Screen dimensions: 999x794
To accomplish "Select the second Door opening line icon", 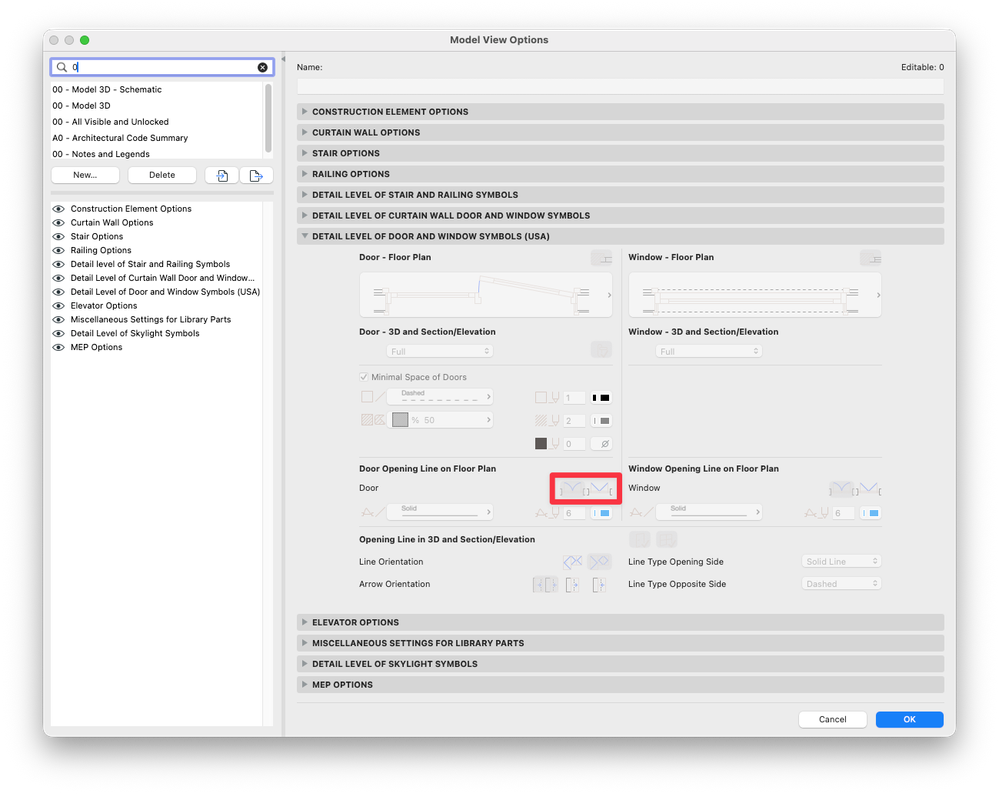I will coord(600,489).
